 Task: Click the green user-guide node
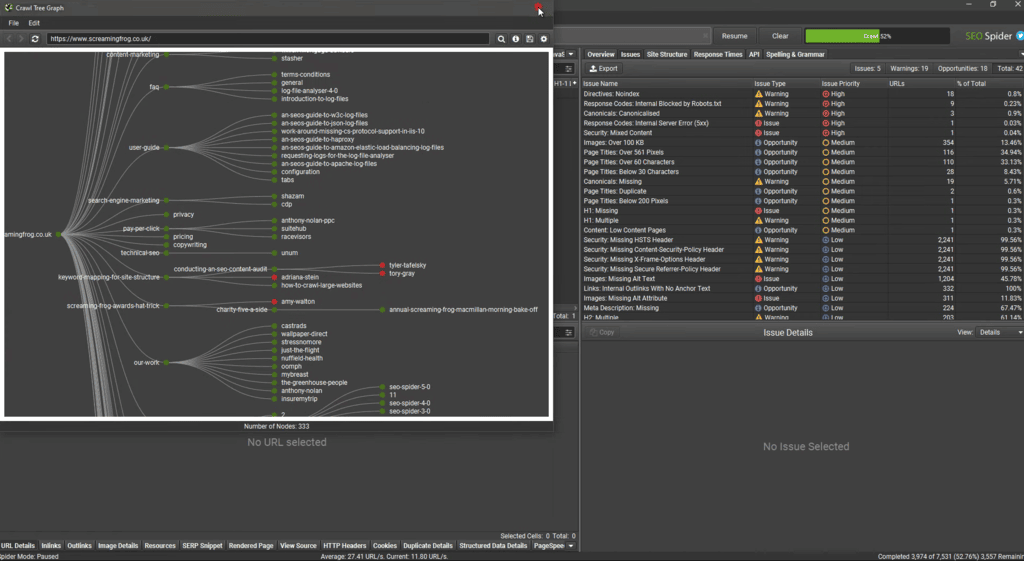pyautogui.click(x=166, y=148)
